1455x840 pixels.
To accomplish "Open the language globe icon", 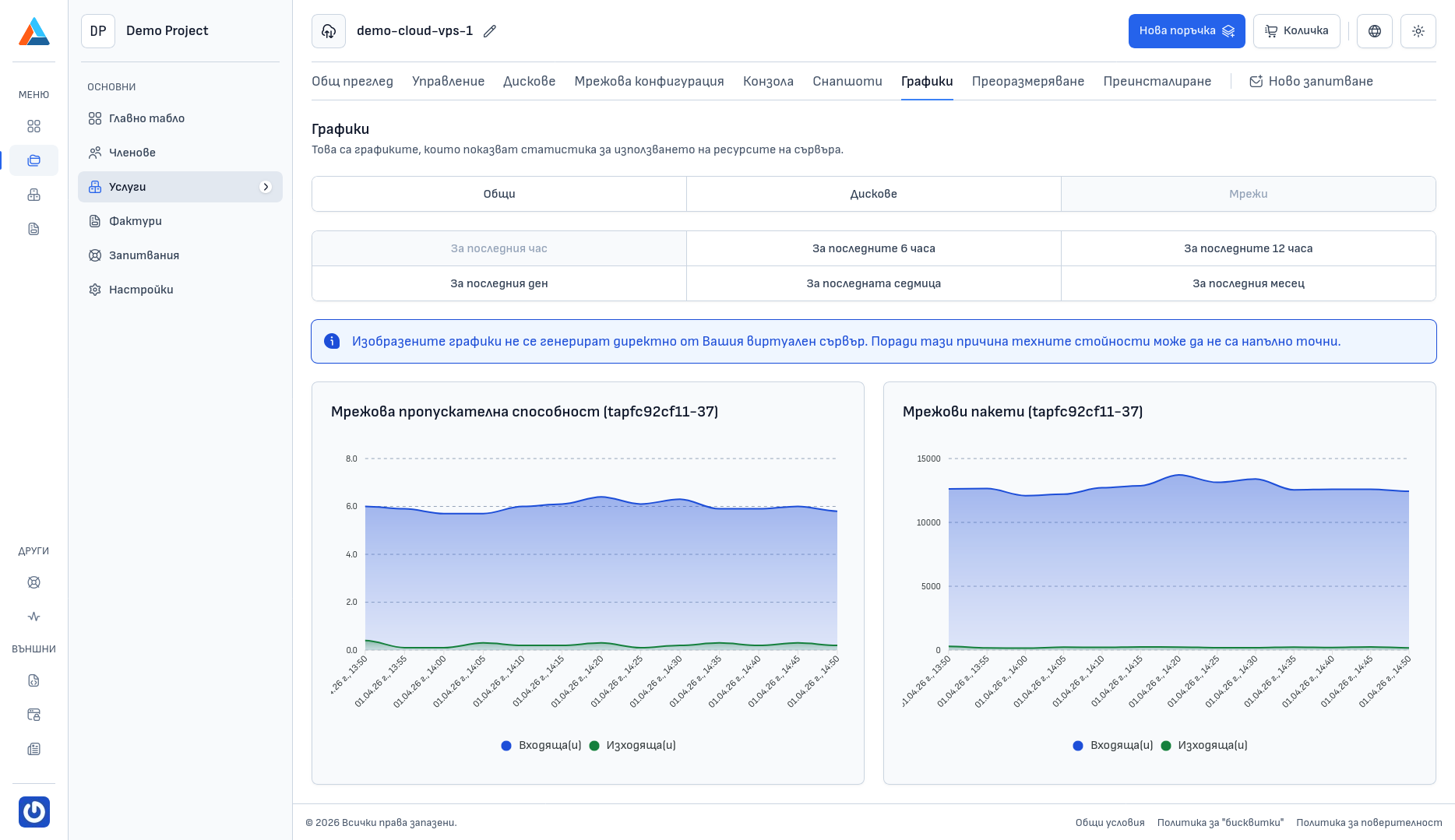I will [x=1374, y=31].
